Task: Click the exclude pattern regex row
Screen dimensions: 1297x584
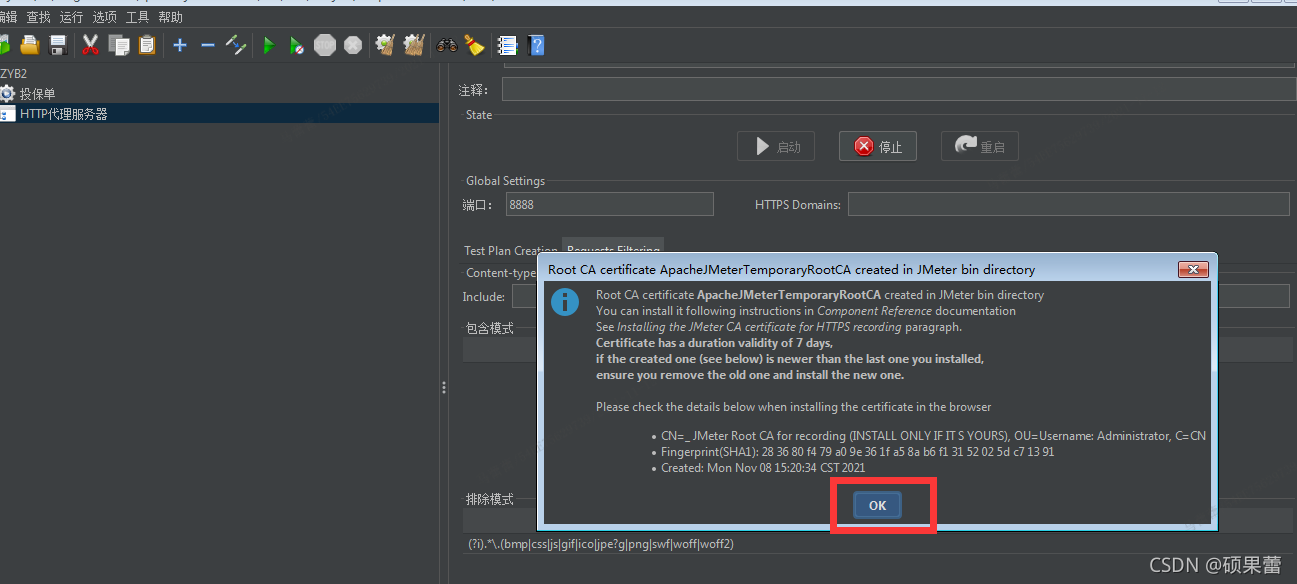Action: point(600,544)
